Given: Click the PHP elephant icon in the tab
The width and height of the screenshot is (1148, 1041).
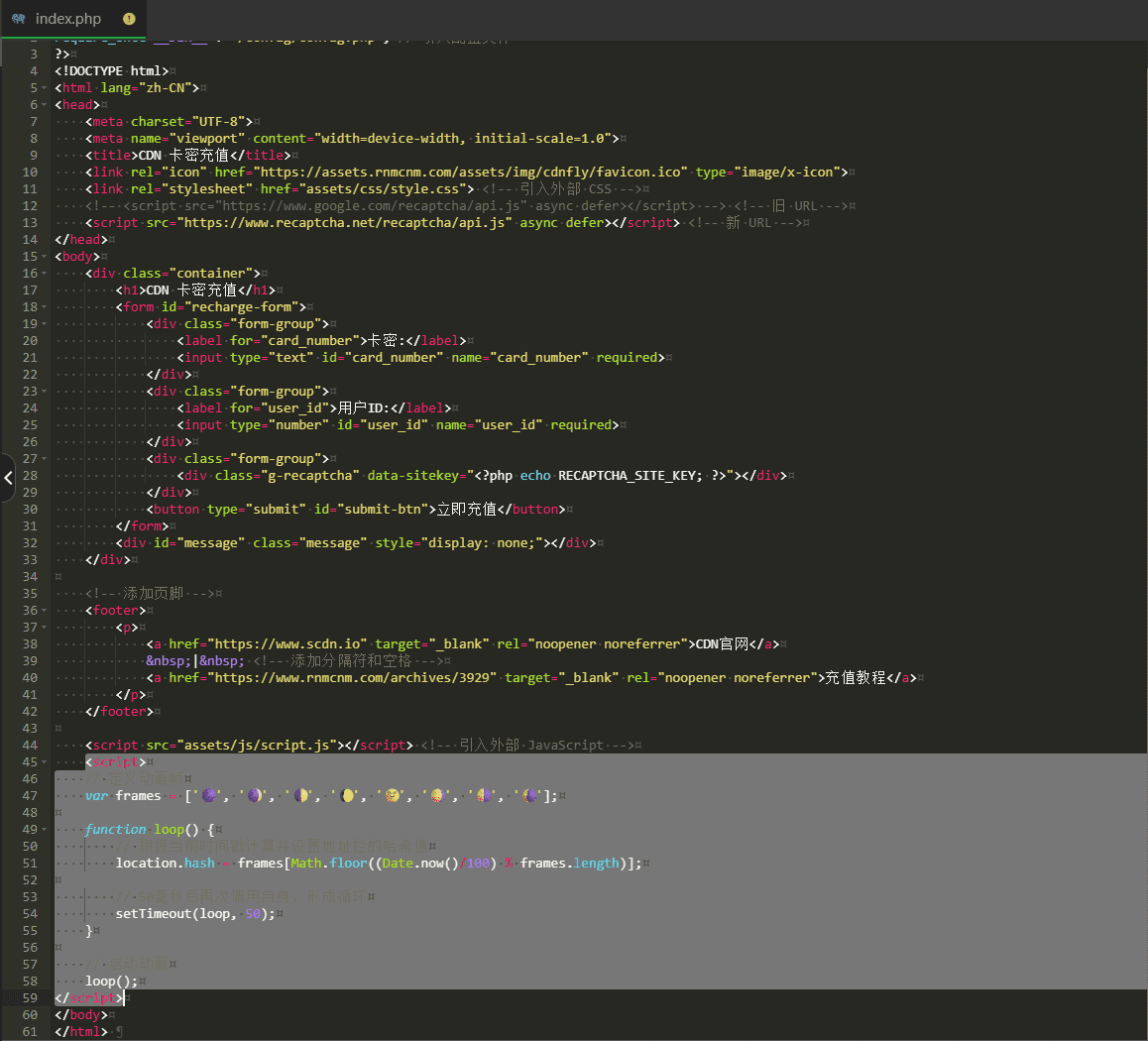Looking at the screenshot, I should pos(18,19).
